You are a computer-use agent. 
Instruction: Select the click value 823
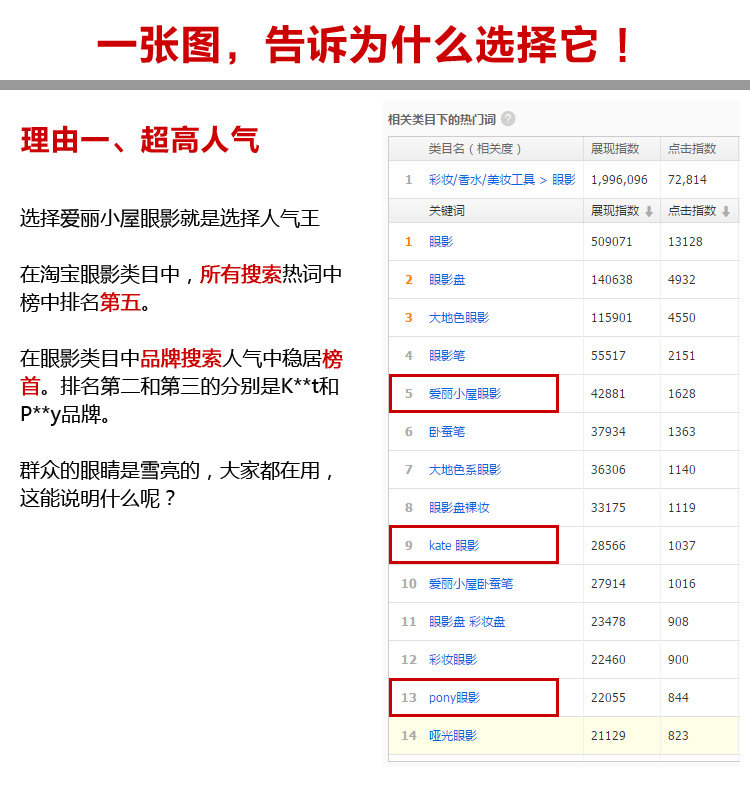(678, 736)
